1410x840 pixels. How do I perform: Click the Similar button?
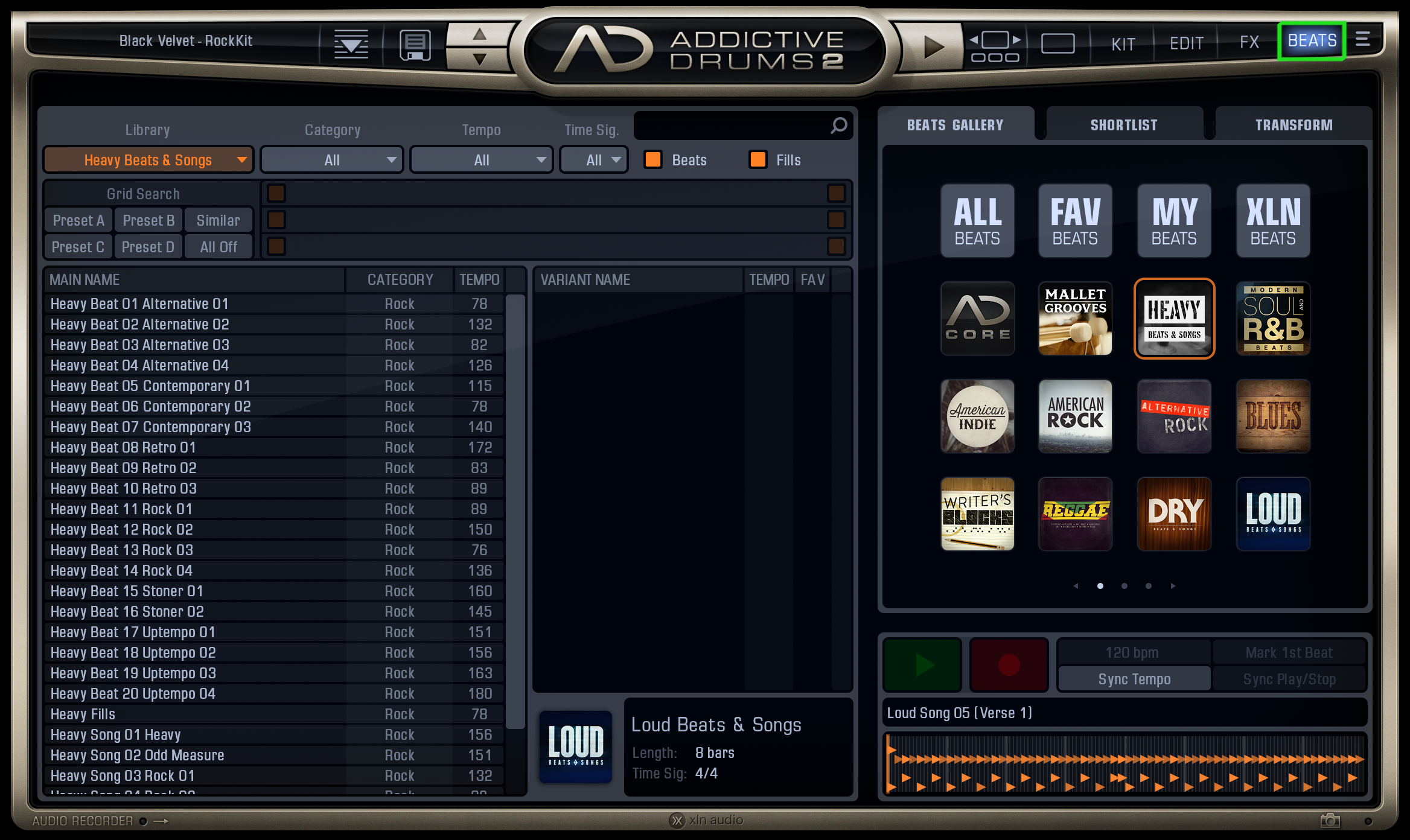point(219,220)
